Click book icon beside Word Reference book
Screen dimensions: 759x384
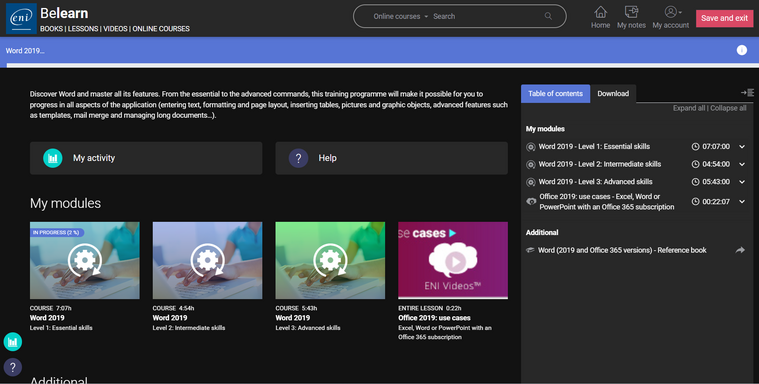tap(530, 250)
